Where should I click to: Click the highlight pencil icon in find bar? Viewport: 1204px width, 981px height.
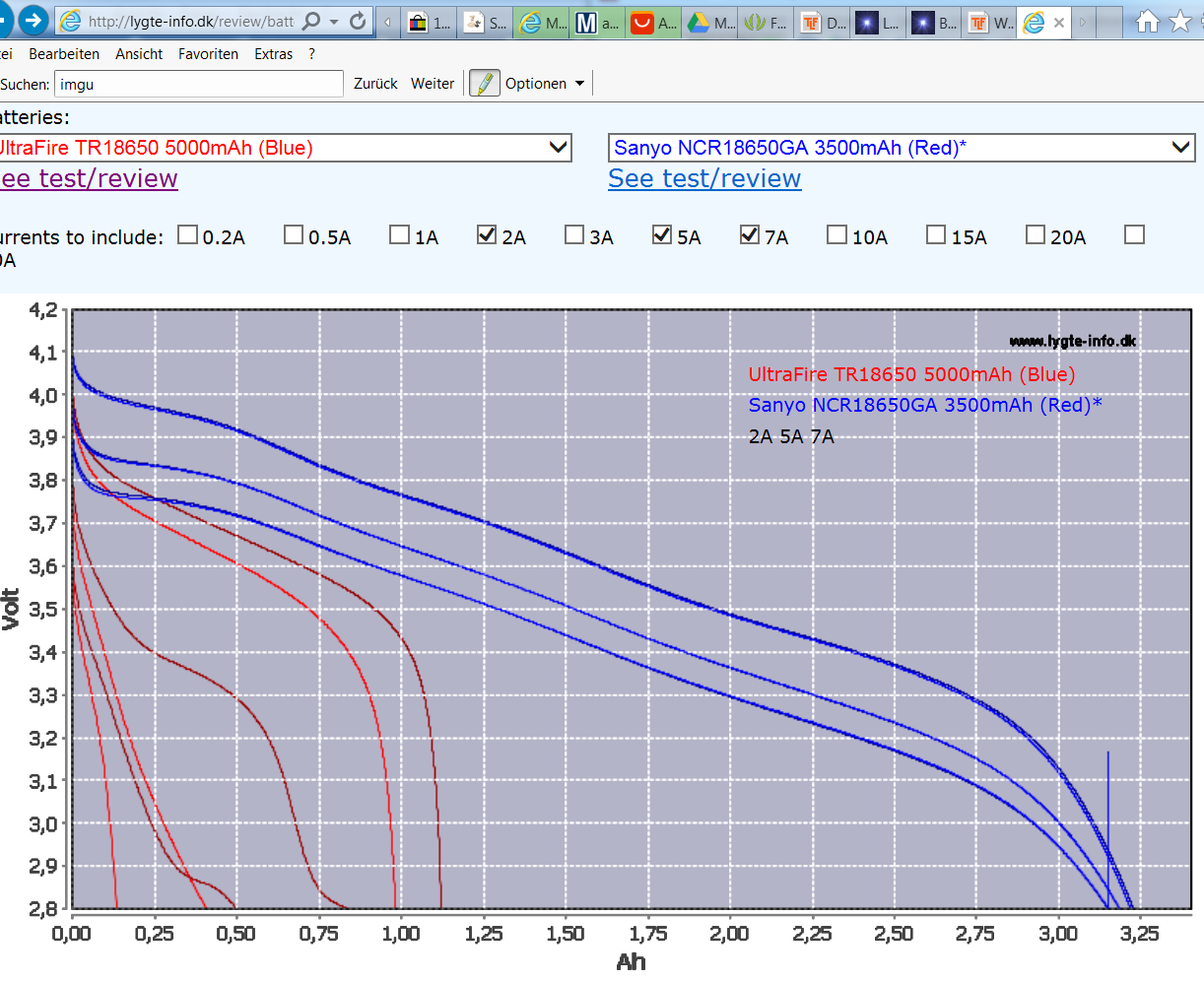click(x=484, y=84)
